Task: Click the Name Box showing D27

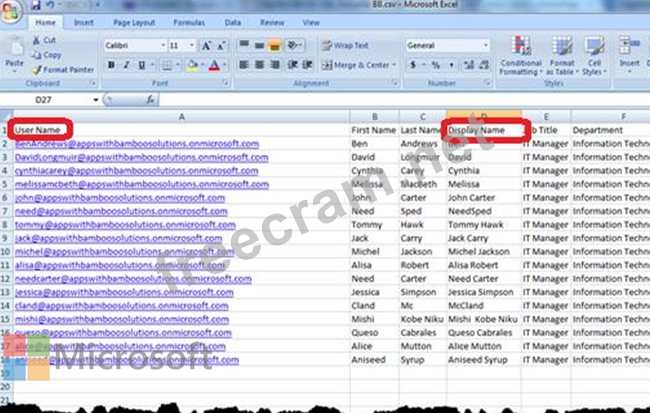Action: [46, 100]
